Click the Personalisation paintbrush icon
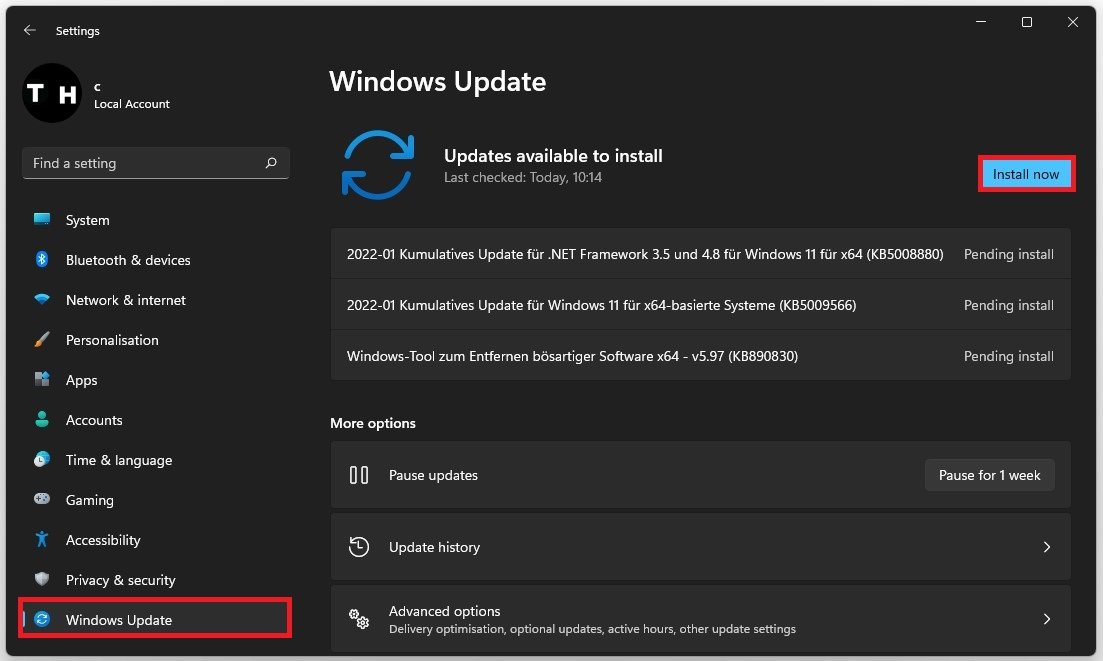 coord(42,340)
